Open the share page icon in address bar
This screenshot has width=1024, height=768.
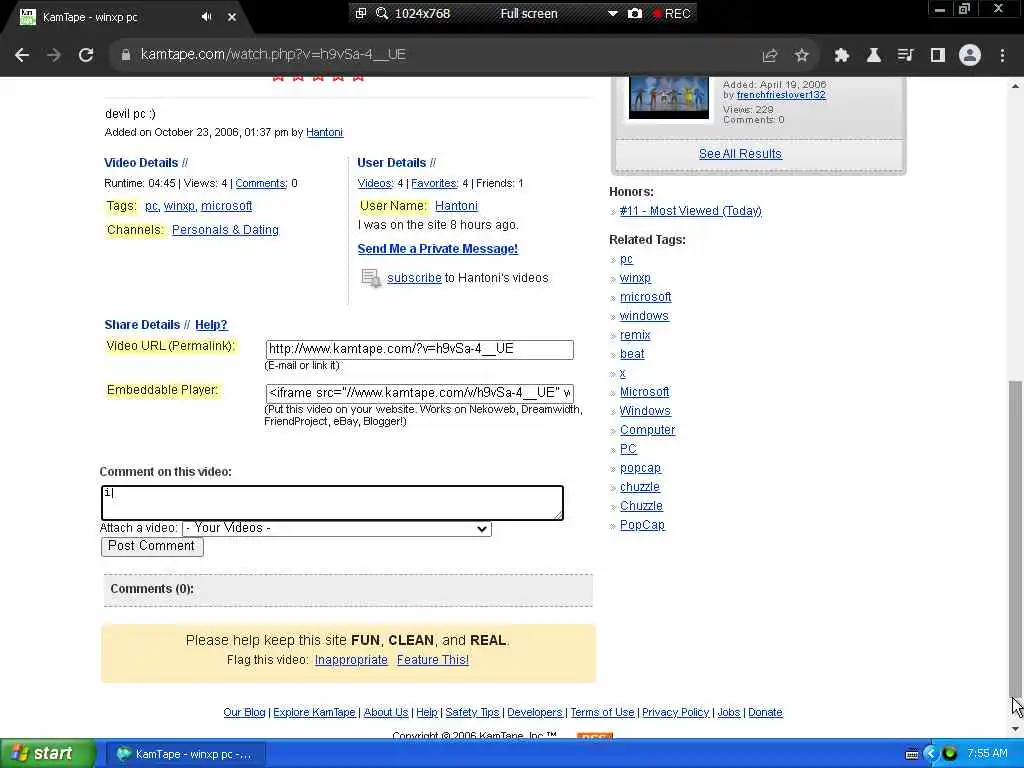point(770,56)
